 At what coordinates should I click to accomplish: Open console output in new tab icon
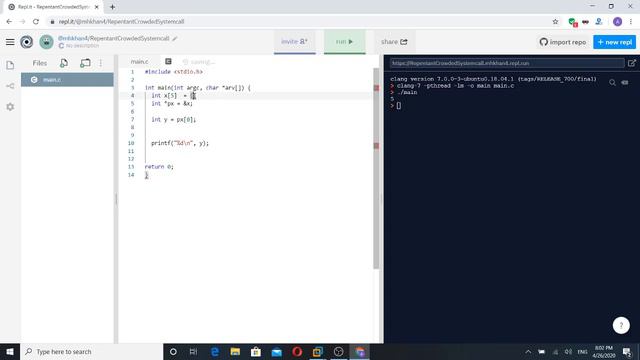632,63
